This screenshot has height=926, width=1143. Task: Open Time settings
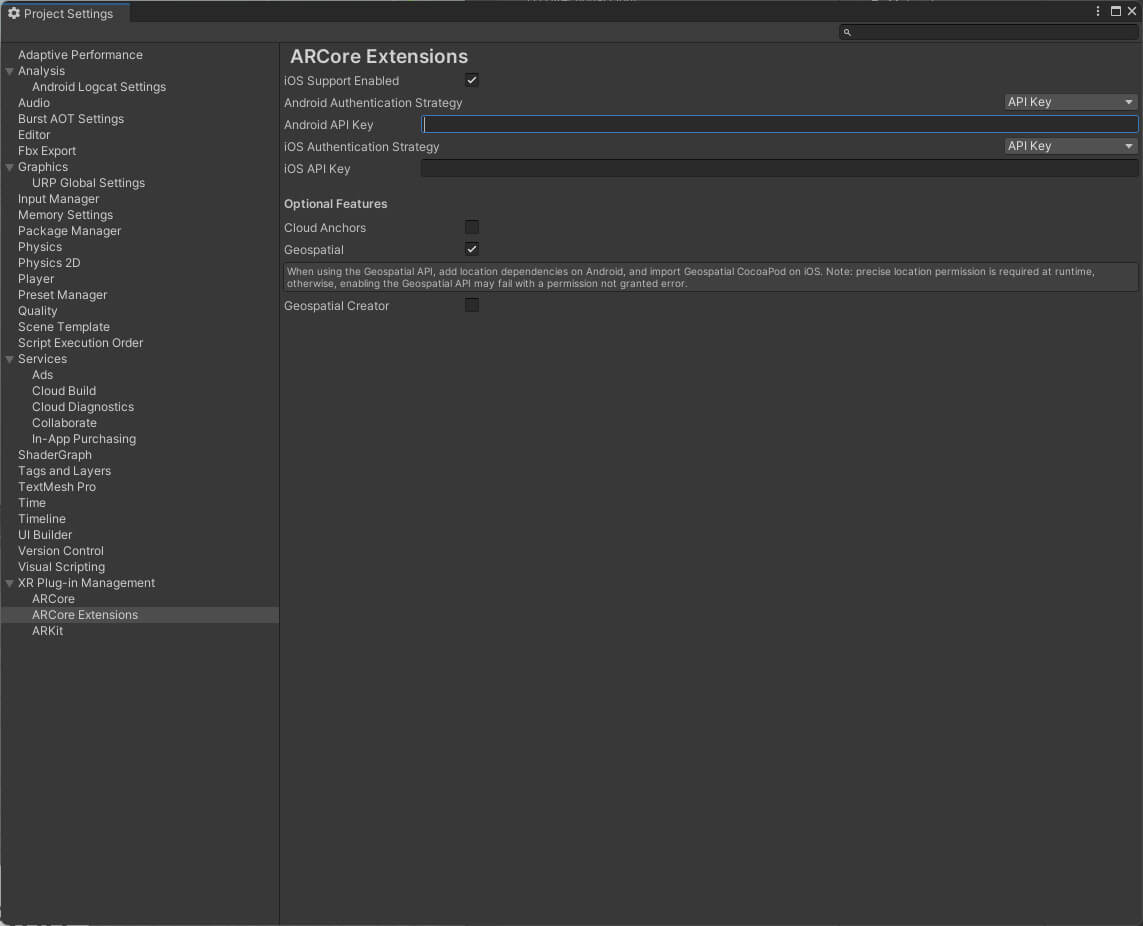pyautogui.click(x=31, y=504)
